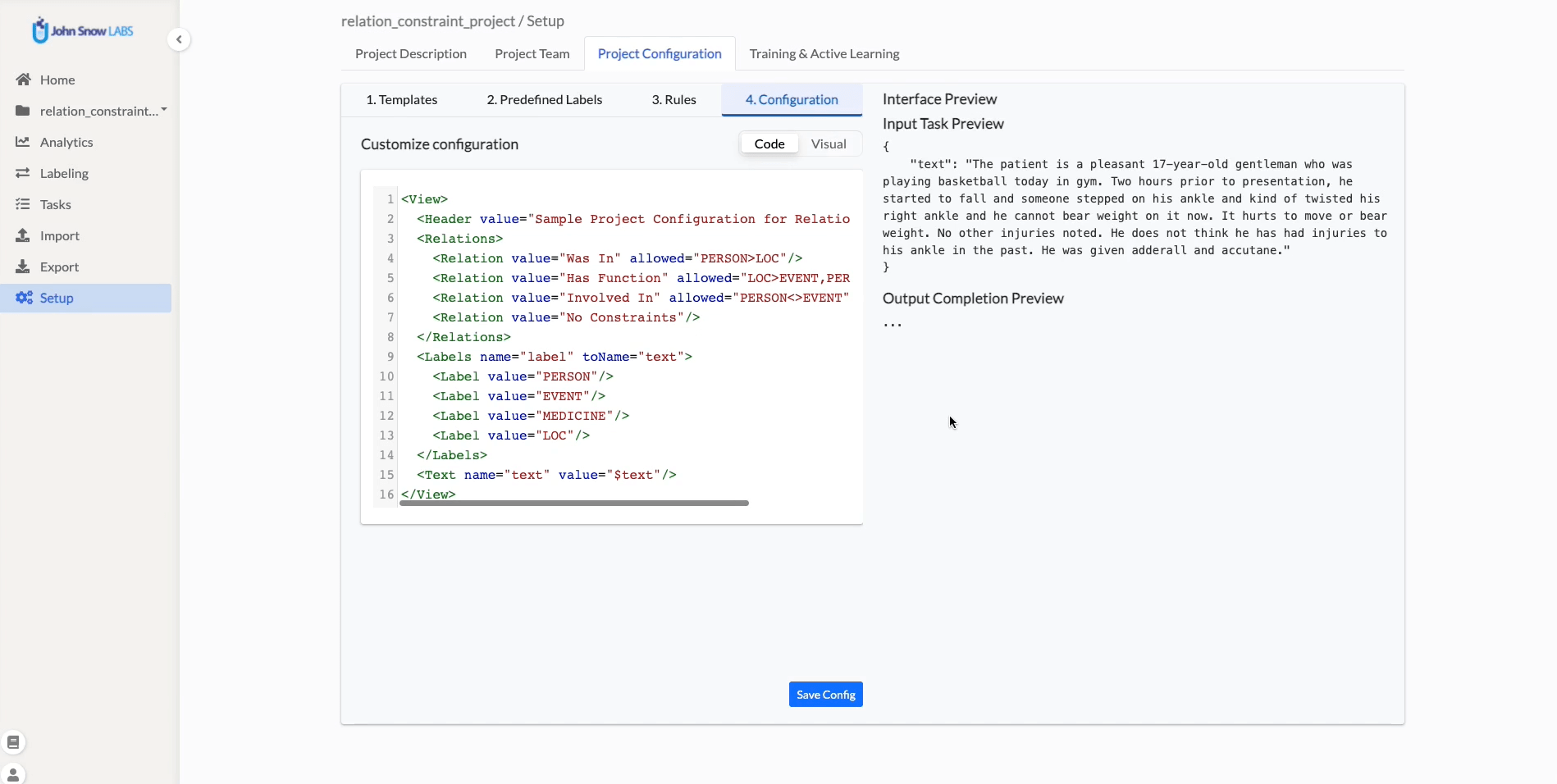Click the "Involved In" relation line
The width and height of the screenshot is (1557, 784).
[x=641, y=298]
